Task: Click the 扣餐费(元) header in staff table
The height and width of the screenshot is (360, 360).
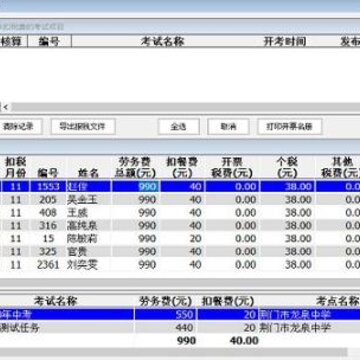Action: point(182,167)
